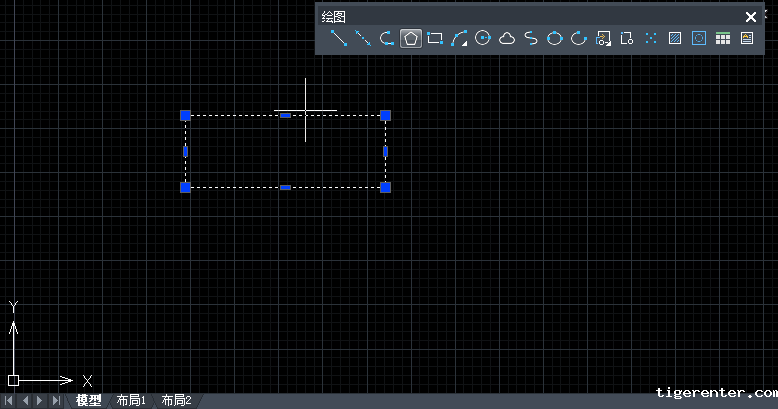Select the Polygon tool

[411, 39]
